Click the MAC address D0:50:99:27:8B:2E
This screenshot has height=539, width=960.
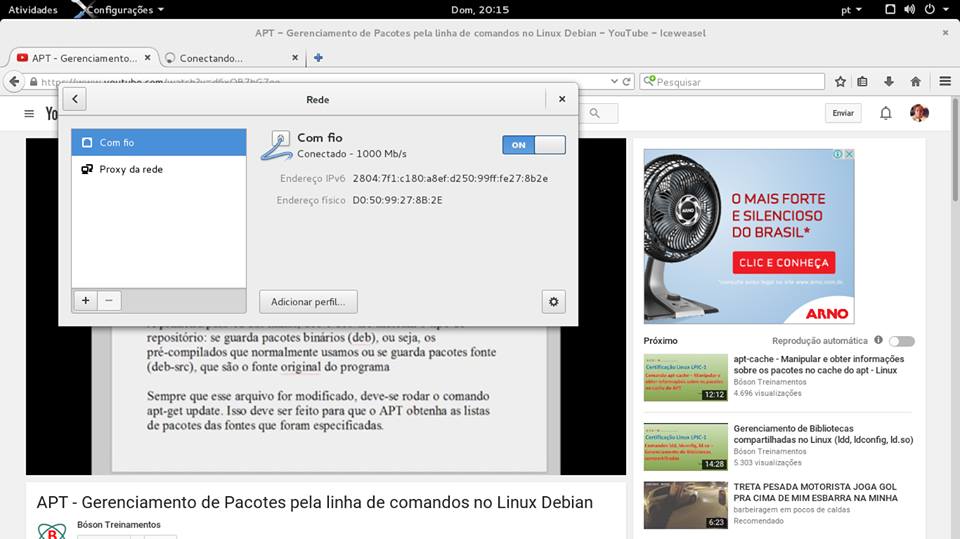pos(397,200)
